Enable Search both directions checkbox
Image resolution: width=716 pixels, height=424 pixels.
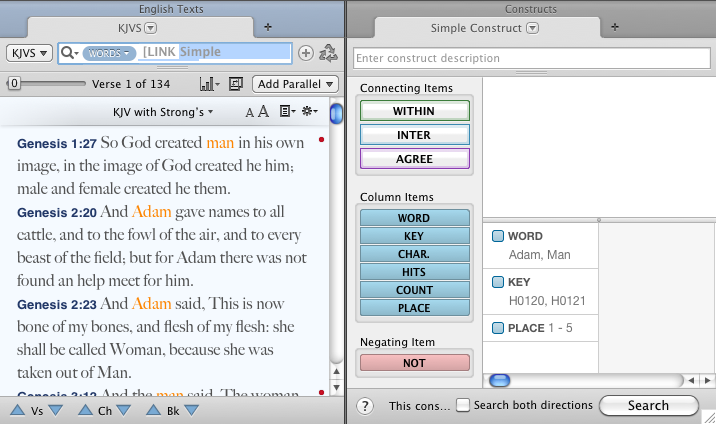pos(463,405)
